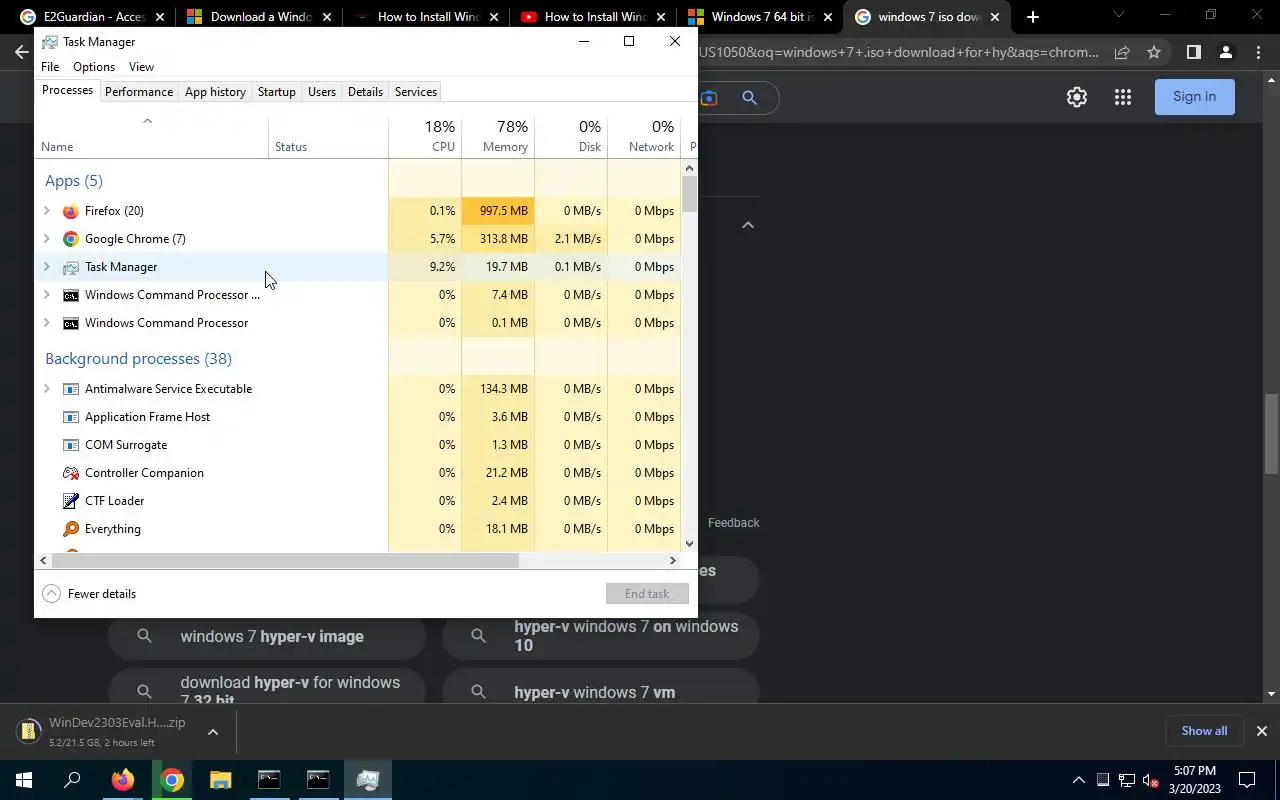Open Chrome's three-dot menu
This screenshot has height=800, width=1280.
pyautogui.click(x=1259, y=52)
